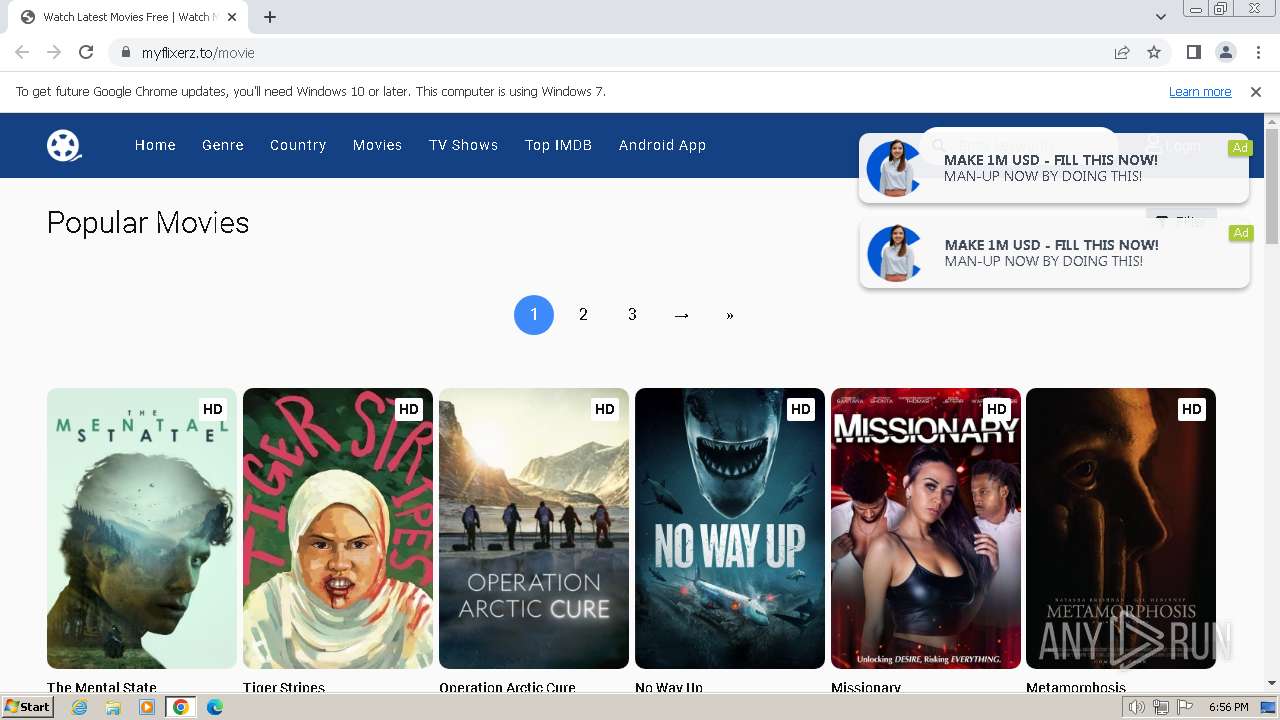Open Windows Media Player taskbar icon
The width and height of the screenshot is (1280, 720).
point(147,707)
